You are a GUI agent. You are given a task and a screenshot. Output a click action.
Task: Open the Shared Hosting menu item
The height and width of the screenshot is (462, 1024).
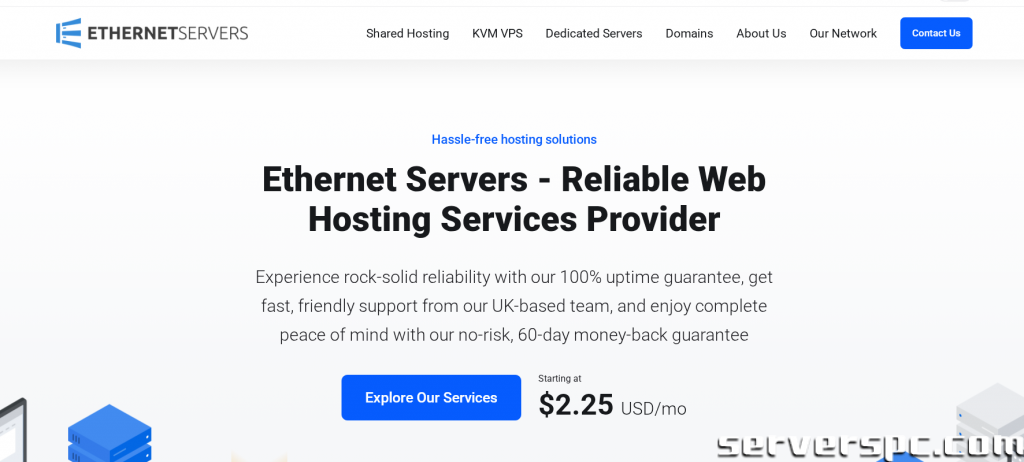click(408, 33)
